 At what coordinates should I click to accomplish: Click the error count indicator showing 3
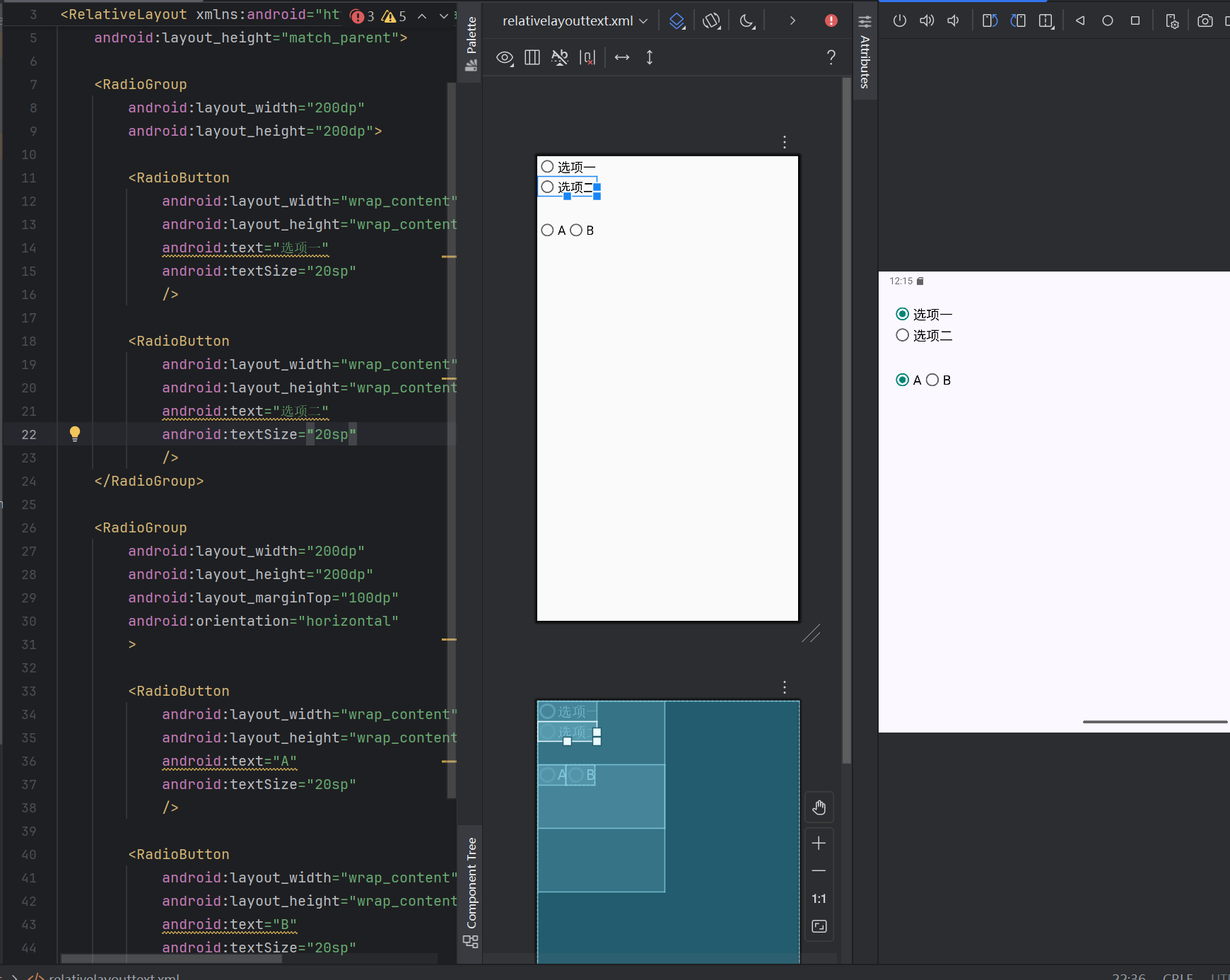(x=362, y=16)
